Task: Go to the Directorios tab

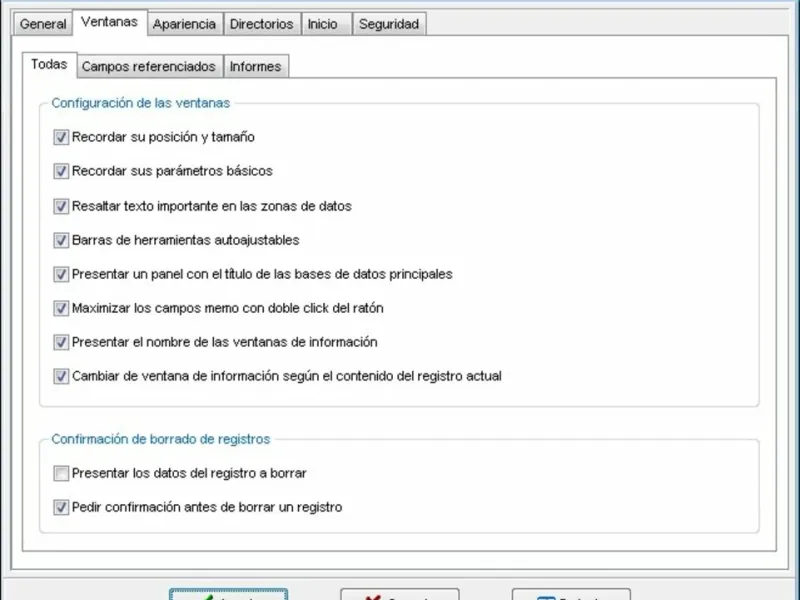Action: (261, 24)
